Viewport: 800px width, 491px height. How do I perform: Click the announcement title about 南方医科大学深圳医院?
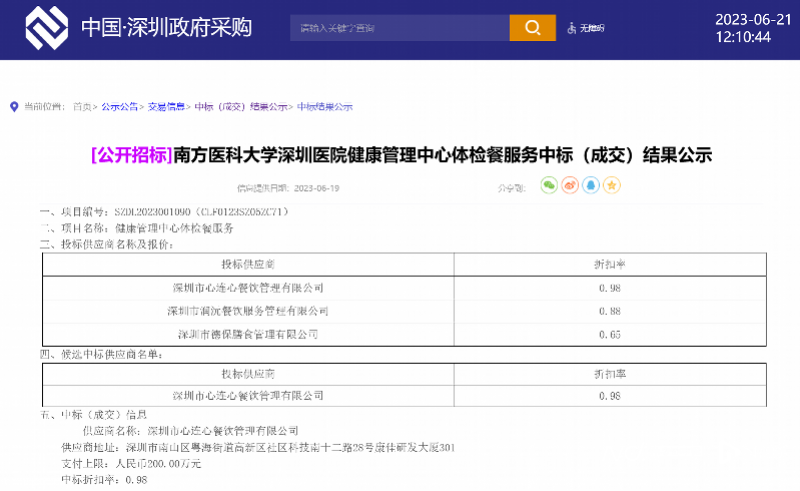point(442,155)
